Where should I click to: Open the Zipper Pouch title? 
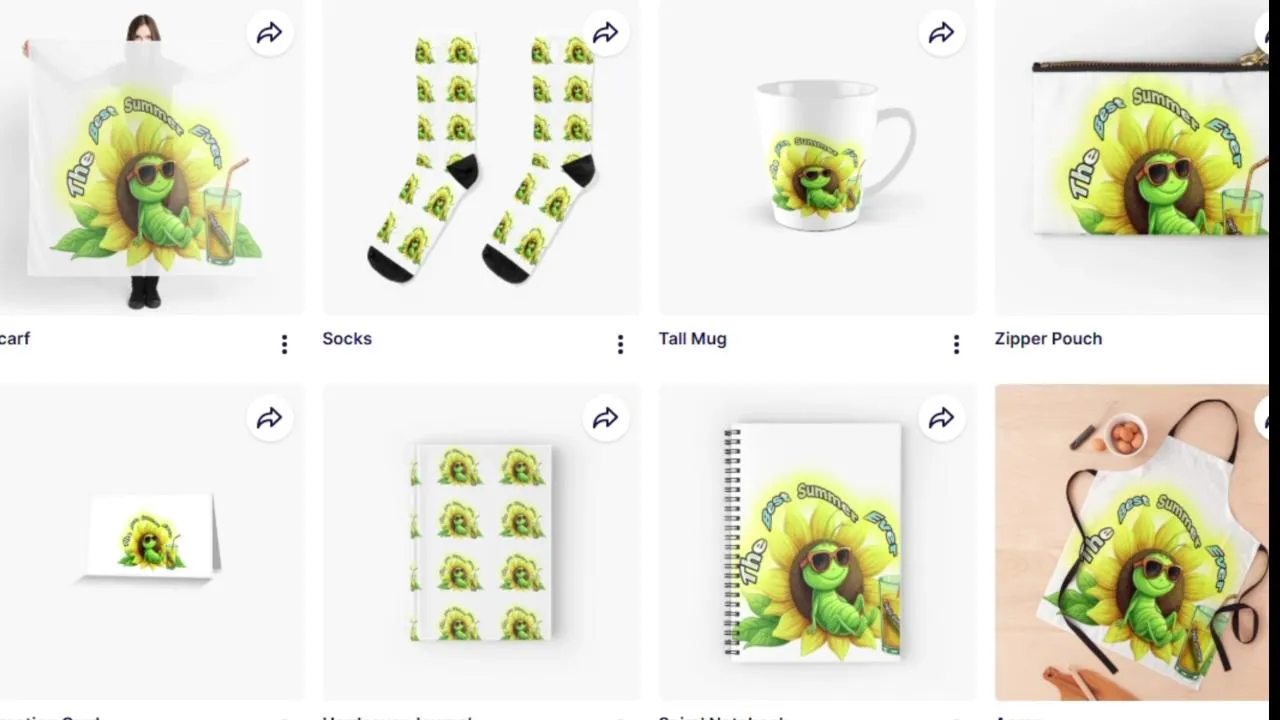(1048, 339)
